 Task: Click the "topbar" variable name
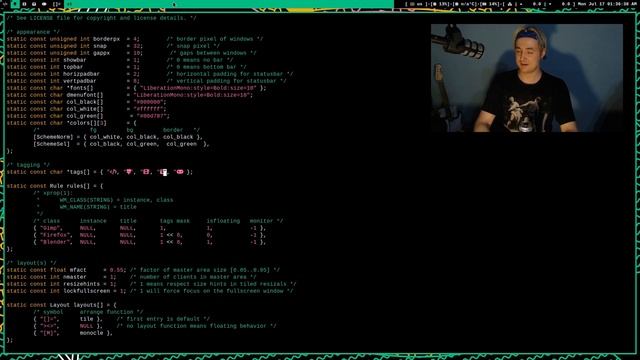point(73,67)
